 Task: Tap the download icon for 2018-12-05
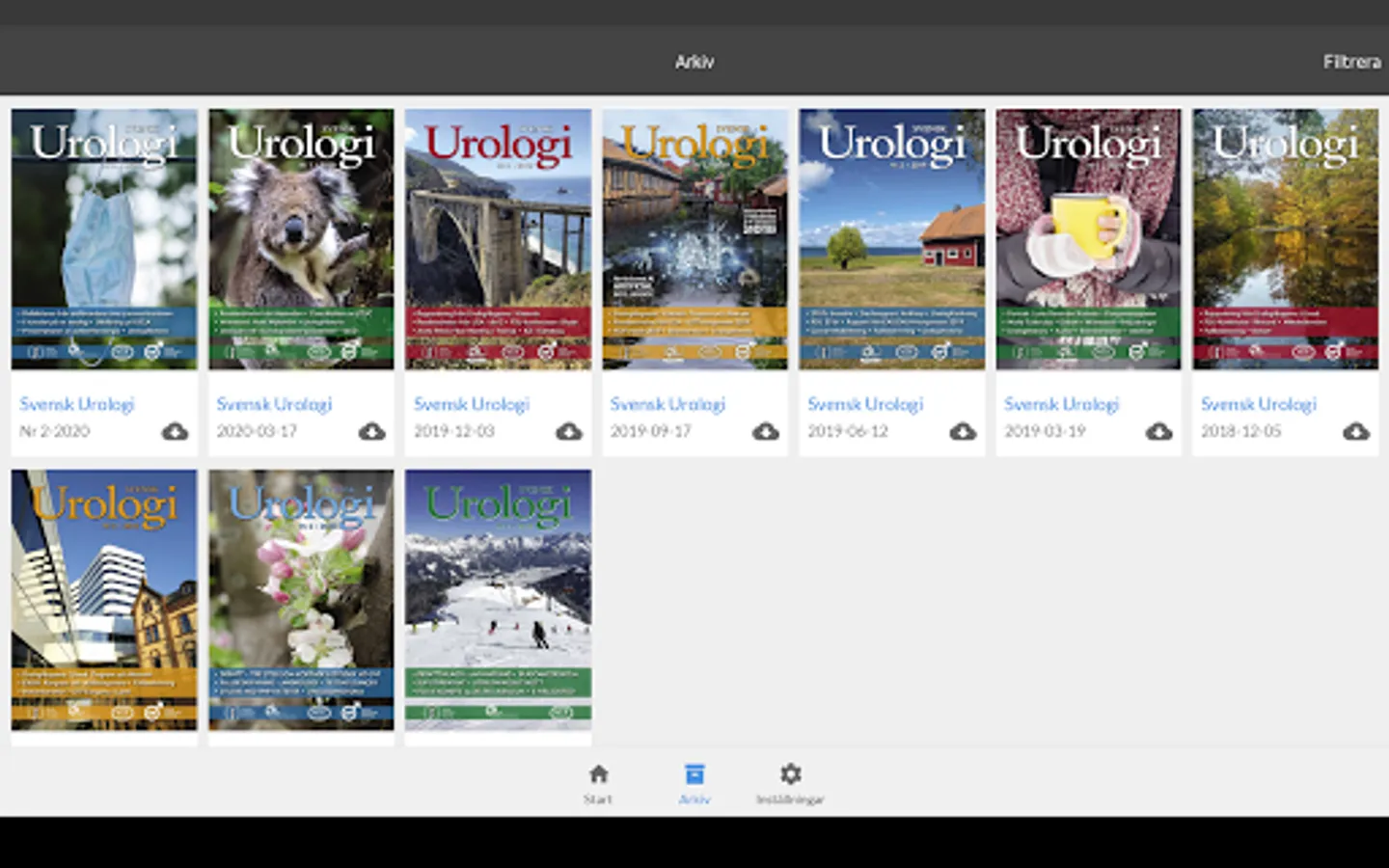1356,431
